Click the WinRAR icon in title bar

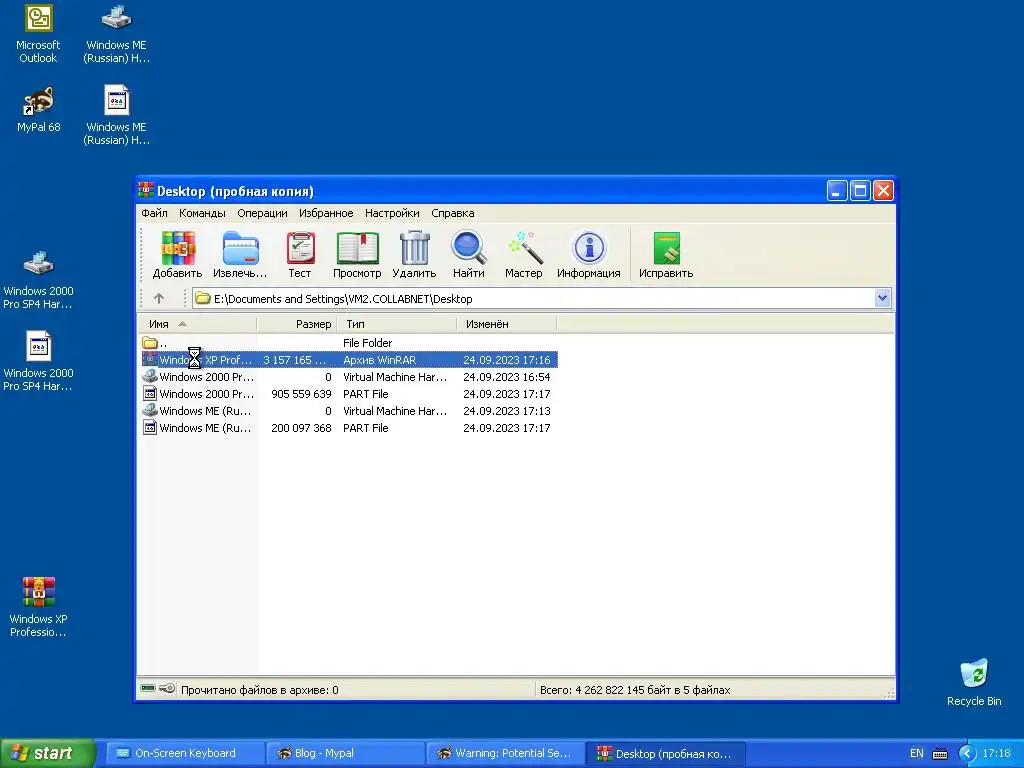pyautogui.click(x=146, y=191)
